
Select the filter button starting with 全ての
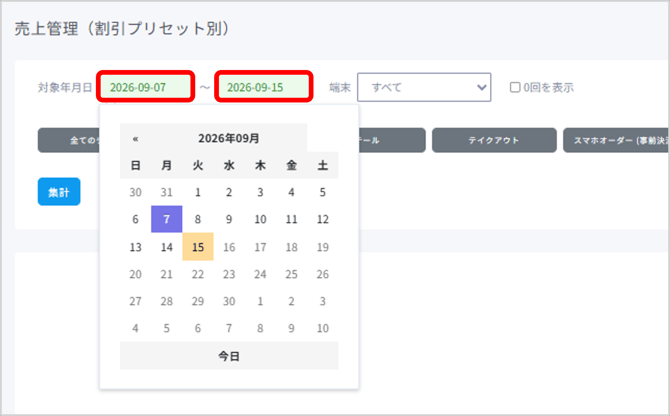tap(69, 140)
